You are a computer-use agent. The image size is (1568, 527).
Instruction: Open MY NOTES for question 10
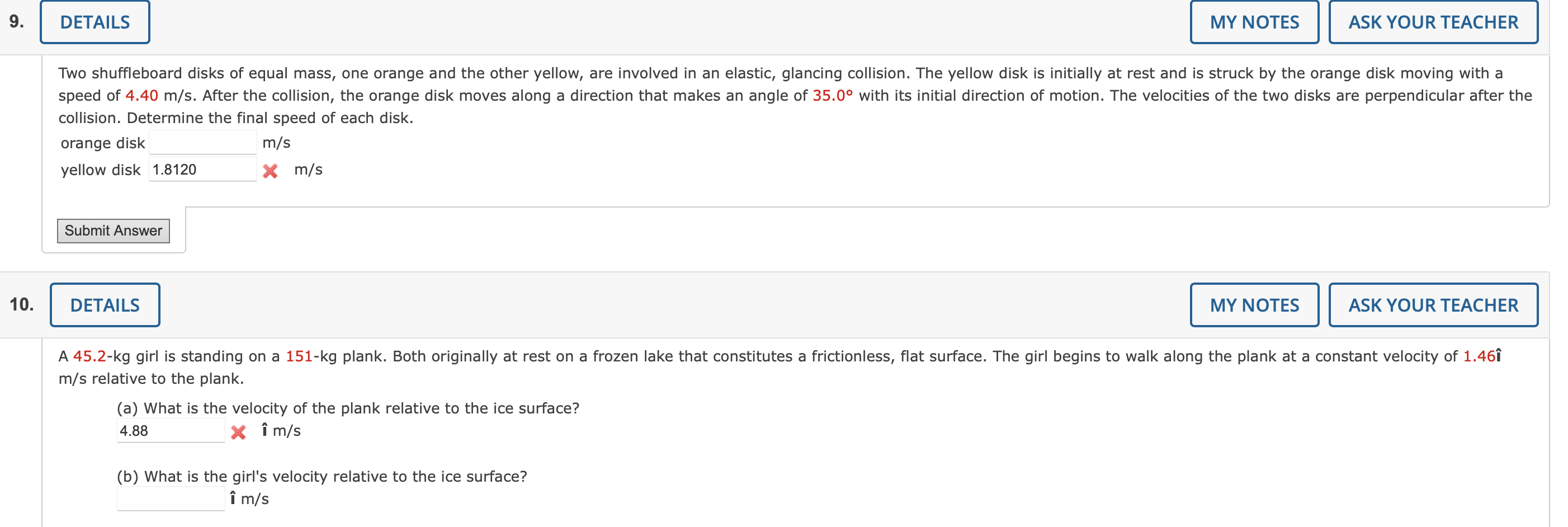pyautogui.click(x=1253, y=305)
